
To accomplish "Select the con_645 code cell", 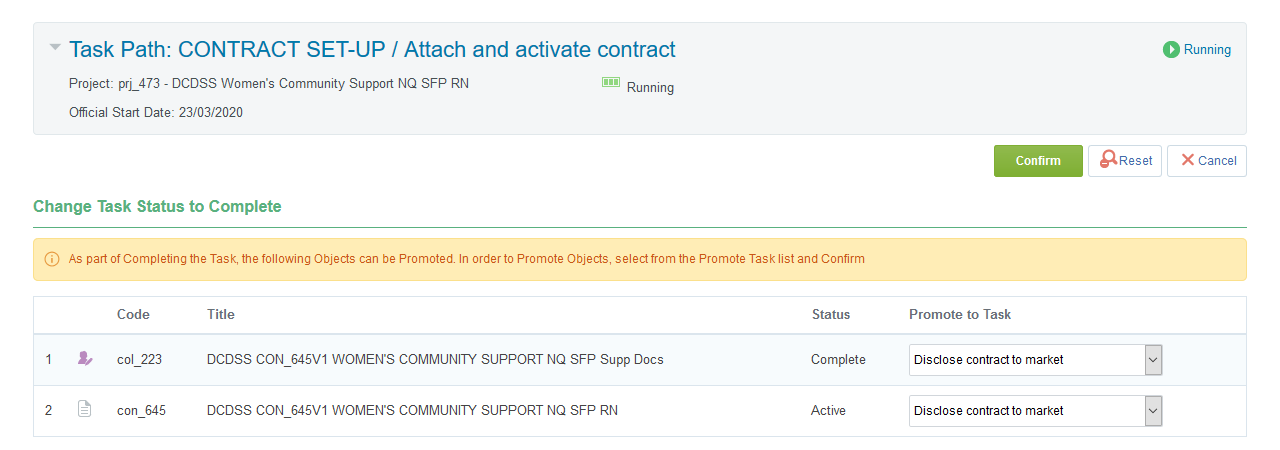I will coord(140,411).
